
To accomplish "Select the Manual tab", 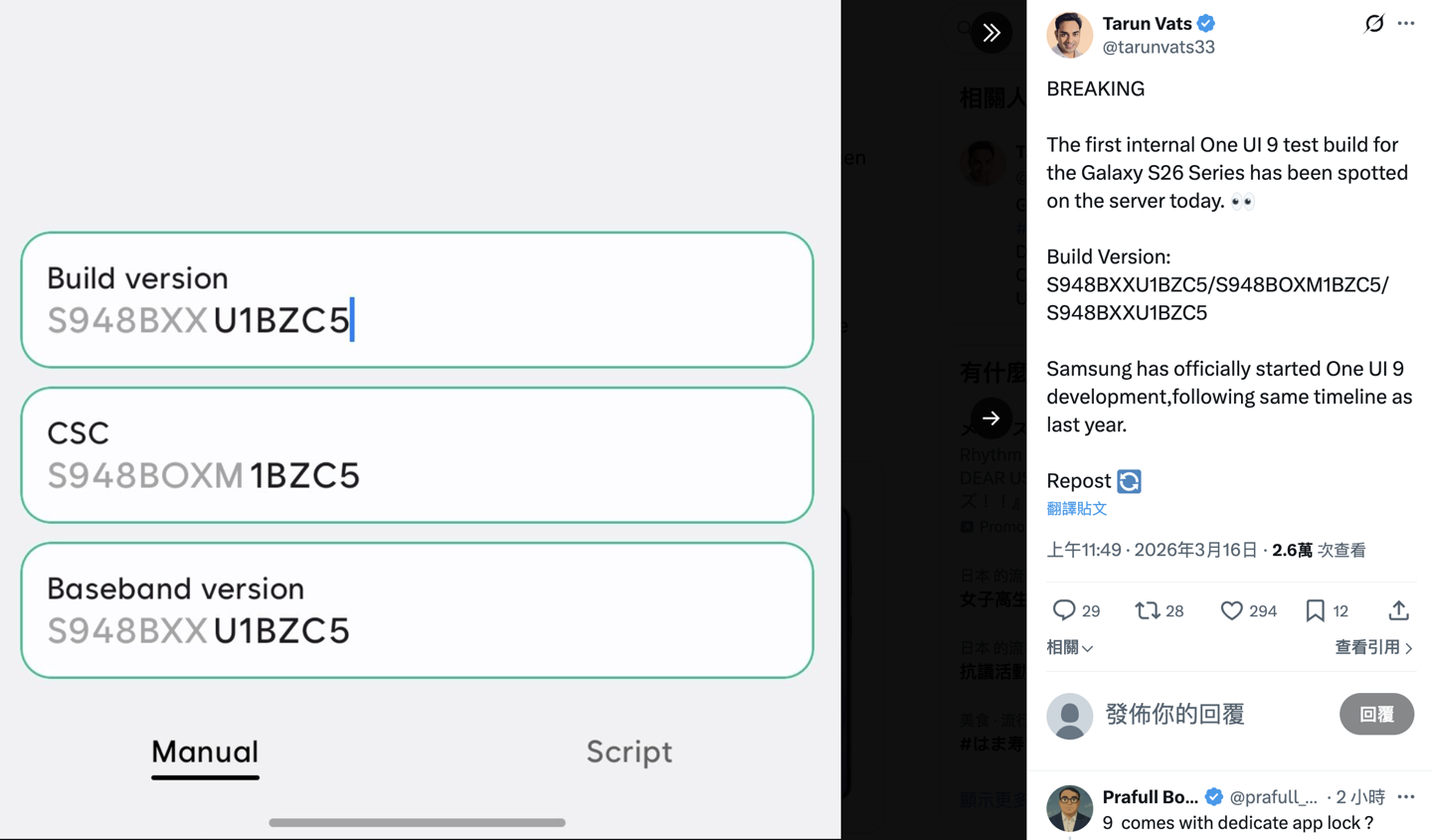I will [205, 752].
